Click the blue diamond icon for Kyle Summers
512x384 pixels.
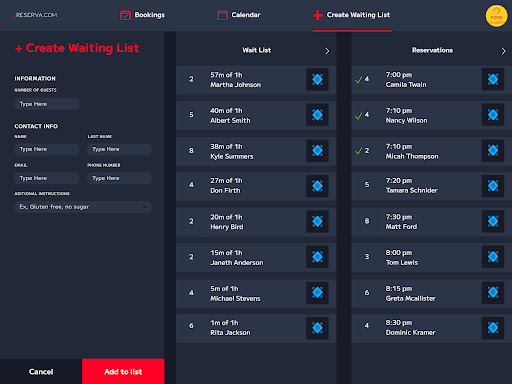(317, 151)
